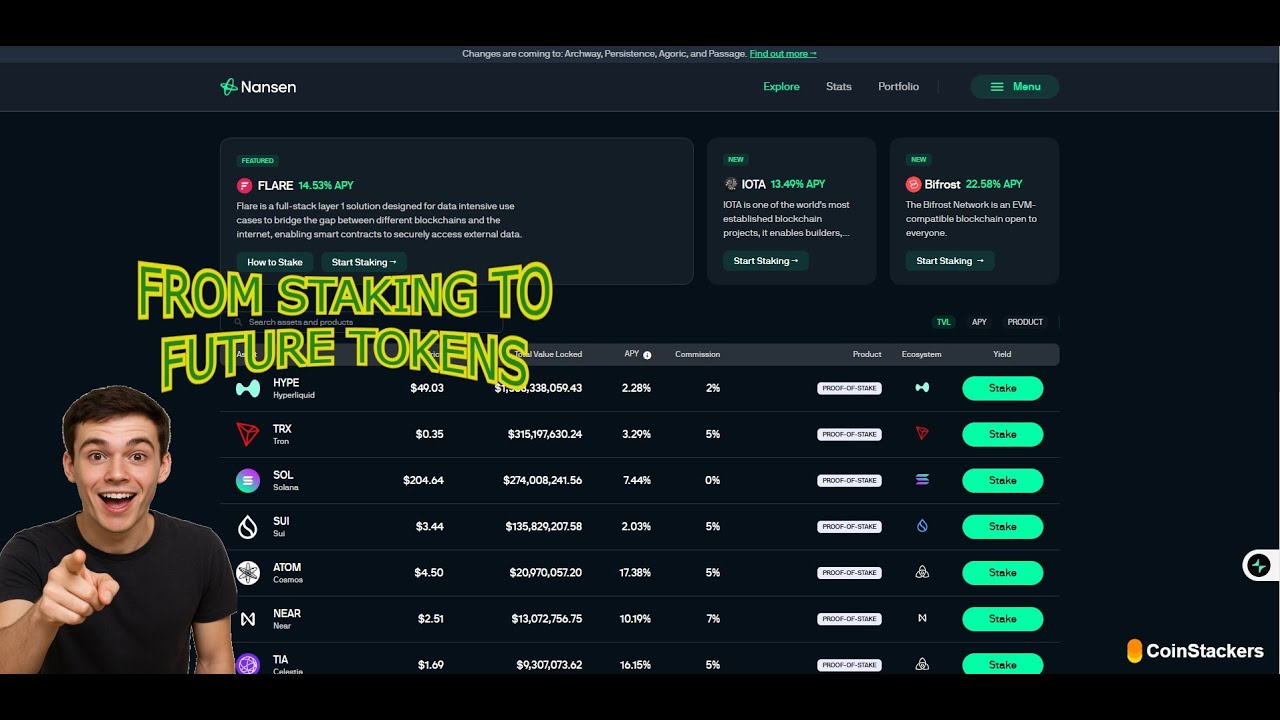1280x720 pixels.
Task: Open the green Menu button
Action: click(1014, 87)
